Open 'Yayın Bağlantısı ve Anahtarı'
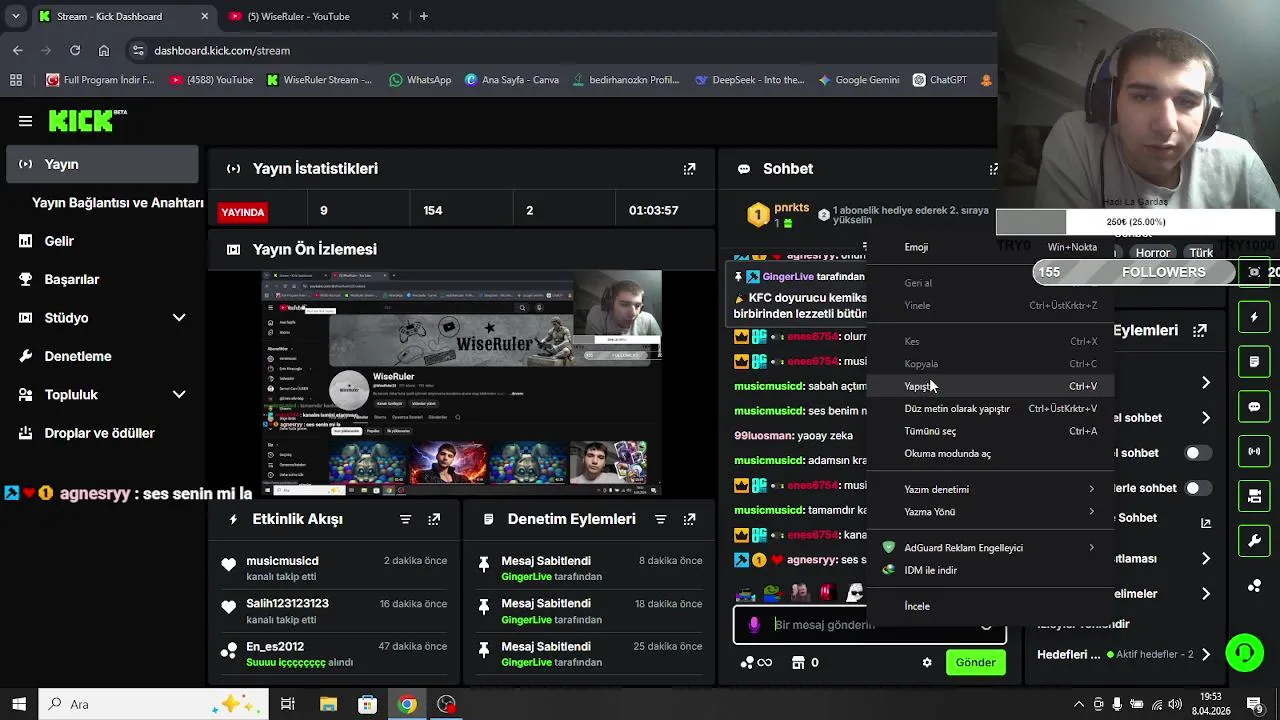The width and height of the screenshot is (1280, 720). click(x=118, y=203)
